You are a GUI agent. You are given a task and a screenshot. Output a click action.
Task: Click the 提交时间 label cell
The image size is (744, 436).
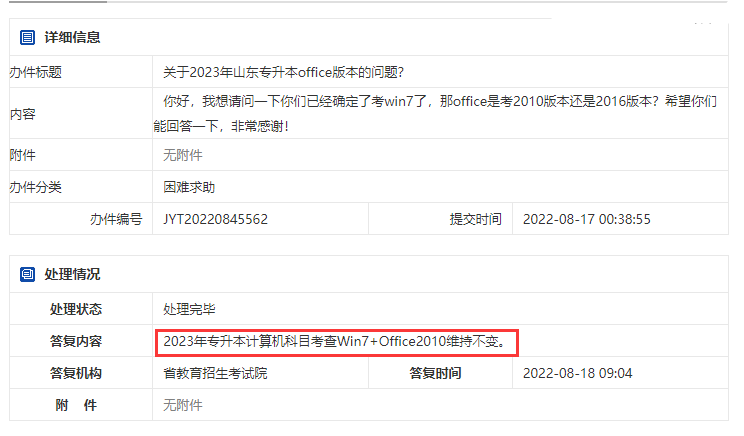click(x=440, y=219)
